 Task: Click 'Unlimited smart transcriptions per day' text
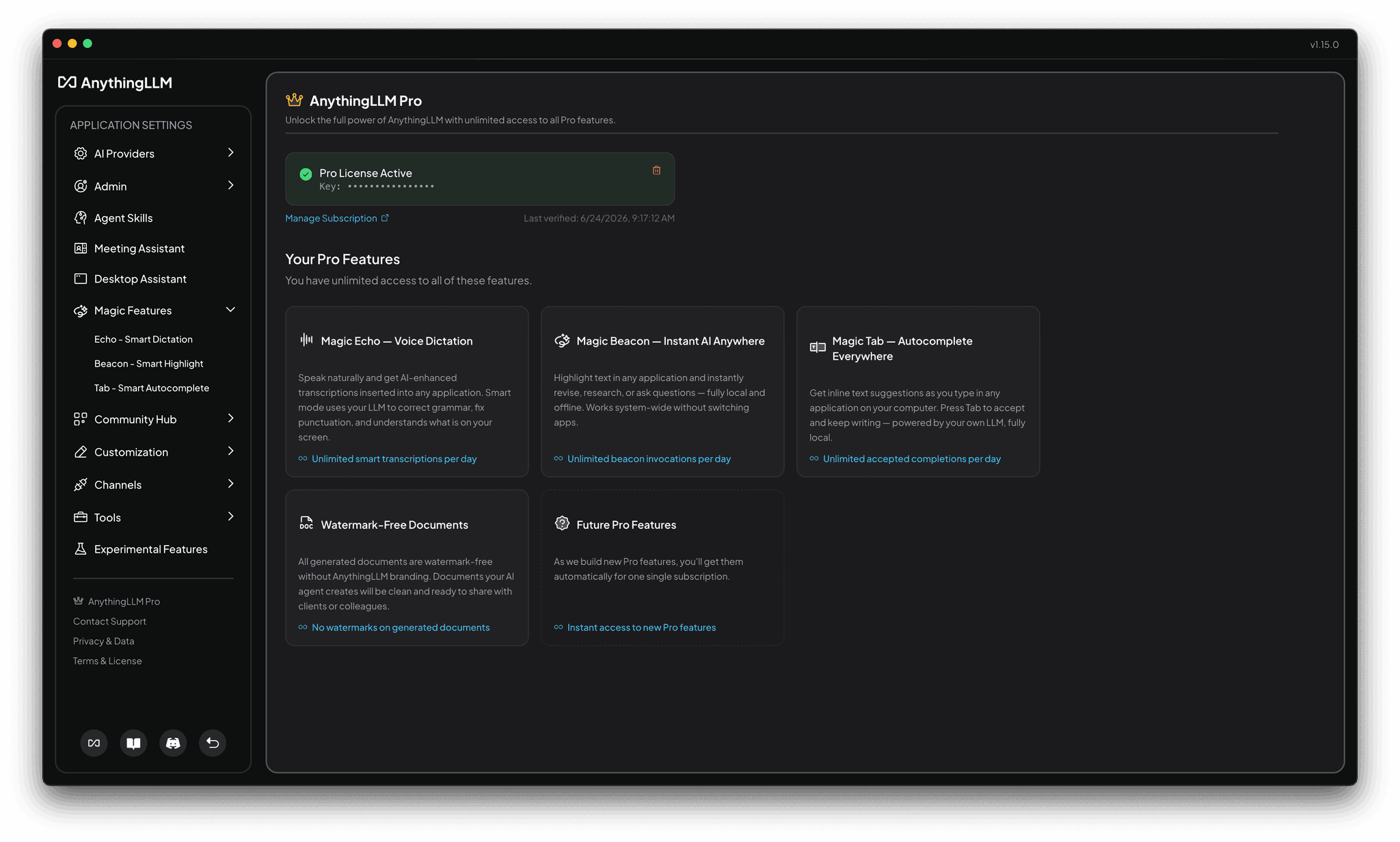[x=394, y=459]
